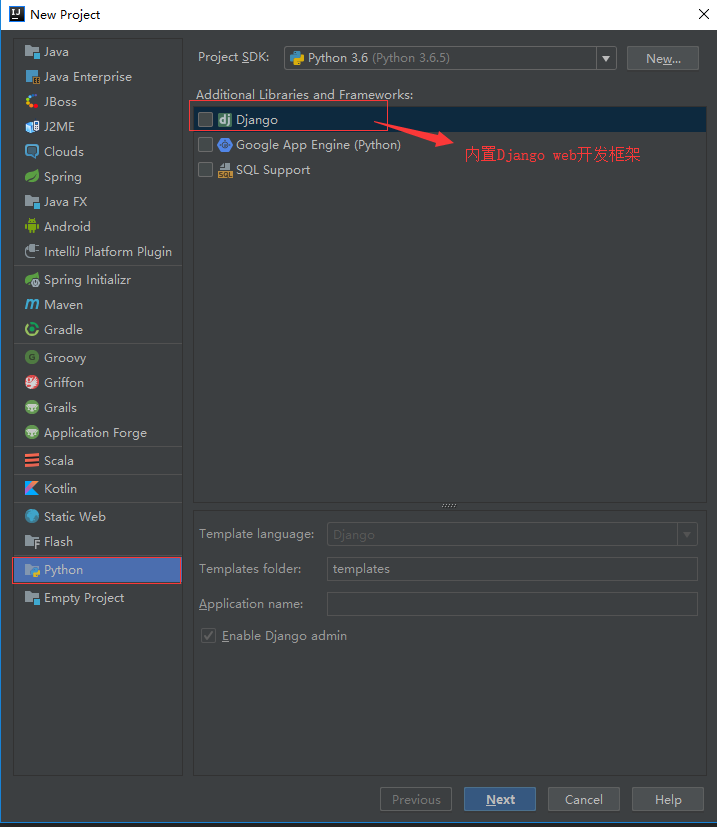
Task: Pick the Android robot icon
Action: (32, 227)
